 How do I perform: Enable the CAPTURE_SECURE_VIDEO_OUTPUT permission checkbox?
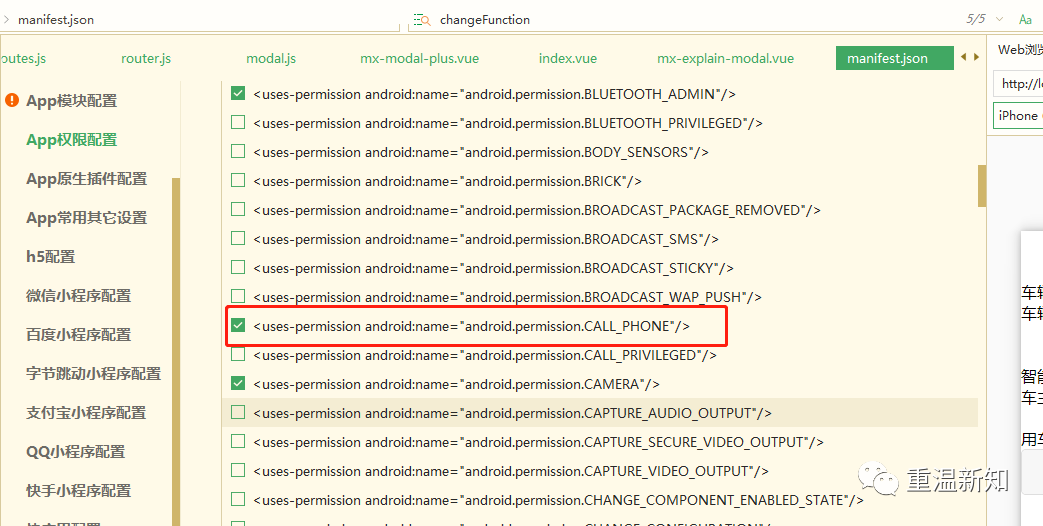237,441
